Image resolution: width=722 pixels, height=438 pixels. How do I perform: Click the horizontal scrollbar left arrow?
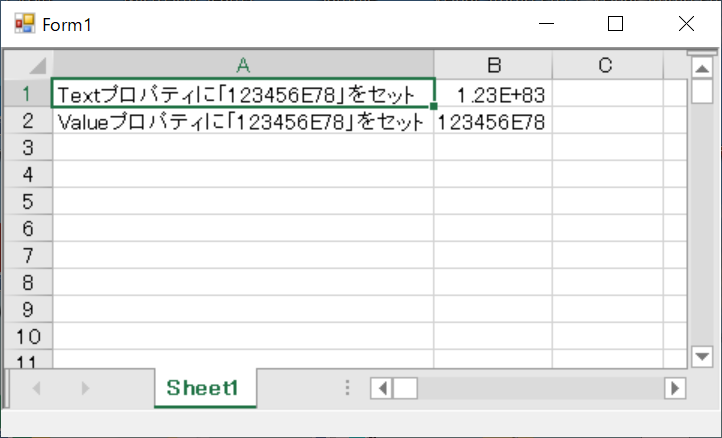tap(381, 388)
